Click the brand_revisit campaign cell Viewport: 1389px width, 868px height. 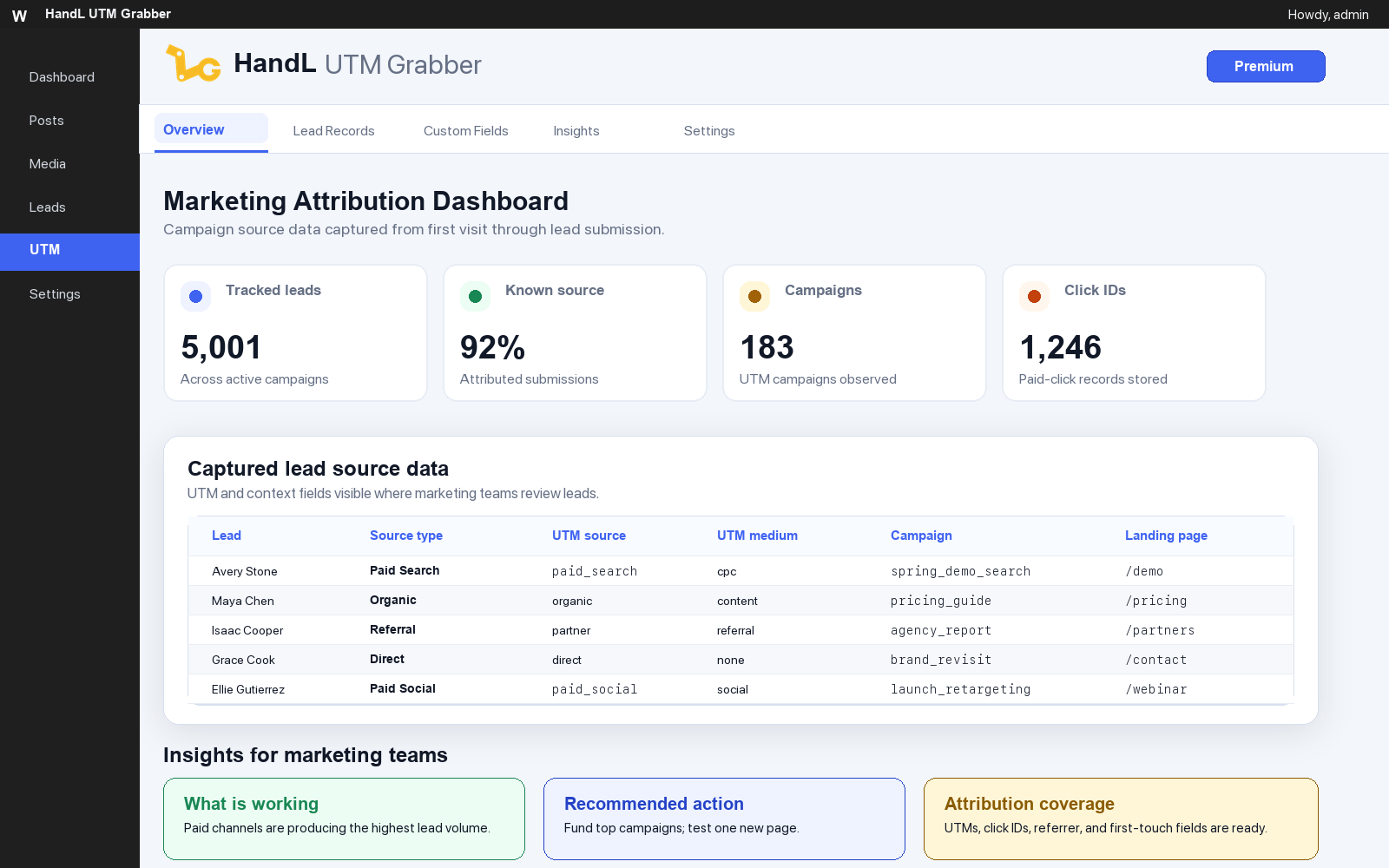pos(941,660)
